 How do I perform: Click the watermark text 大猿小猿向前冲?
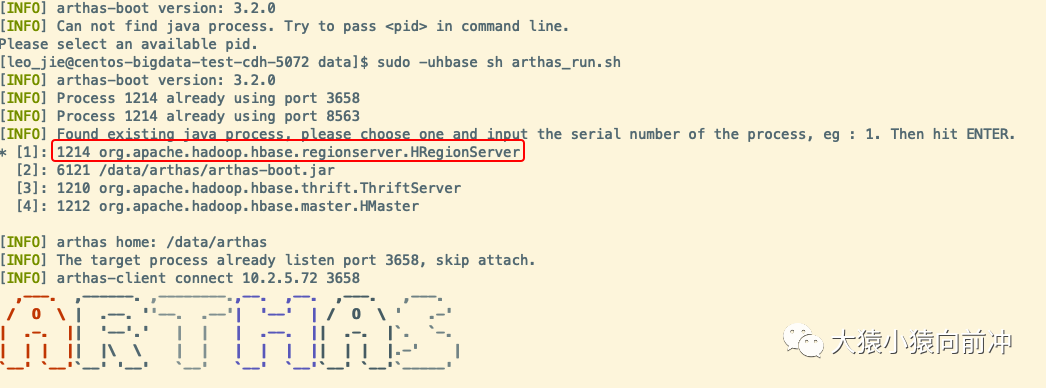tap(922, 343)
